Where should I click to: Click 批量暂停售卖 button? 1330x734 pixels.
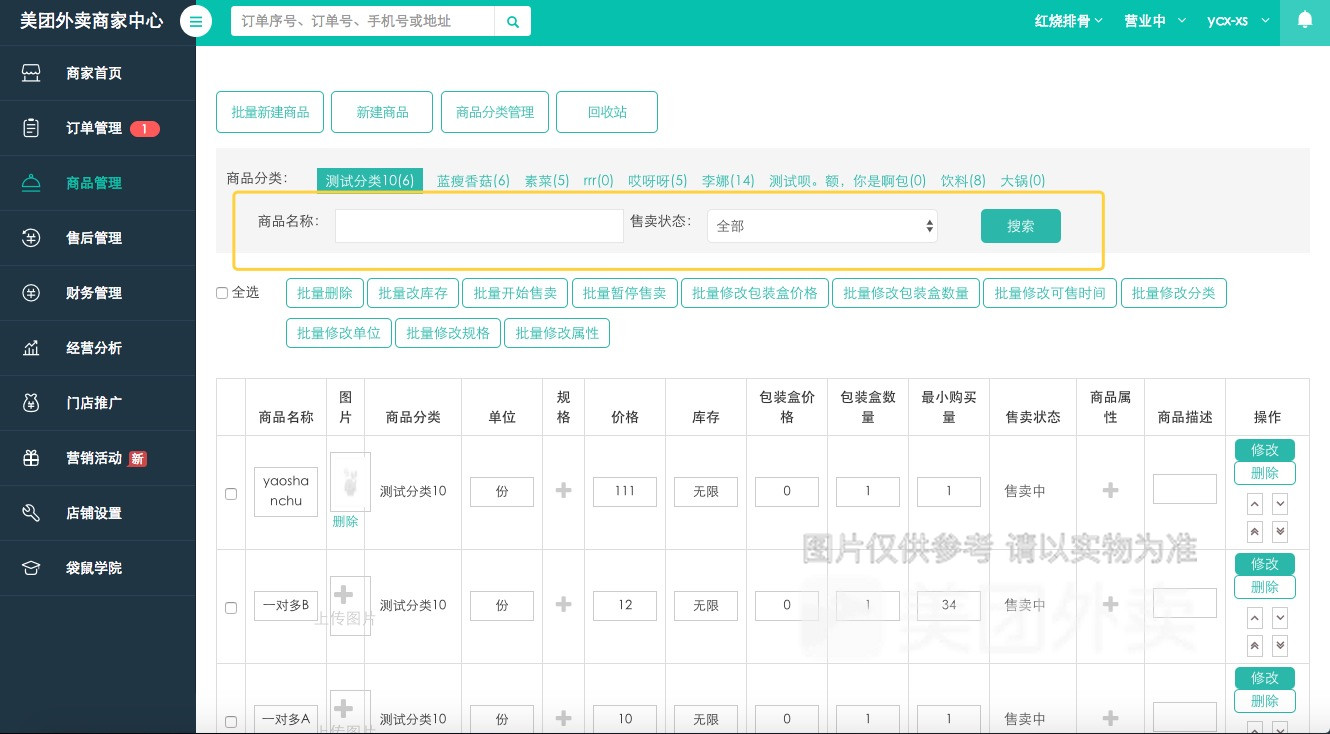click(x=625, y=293)
